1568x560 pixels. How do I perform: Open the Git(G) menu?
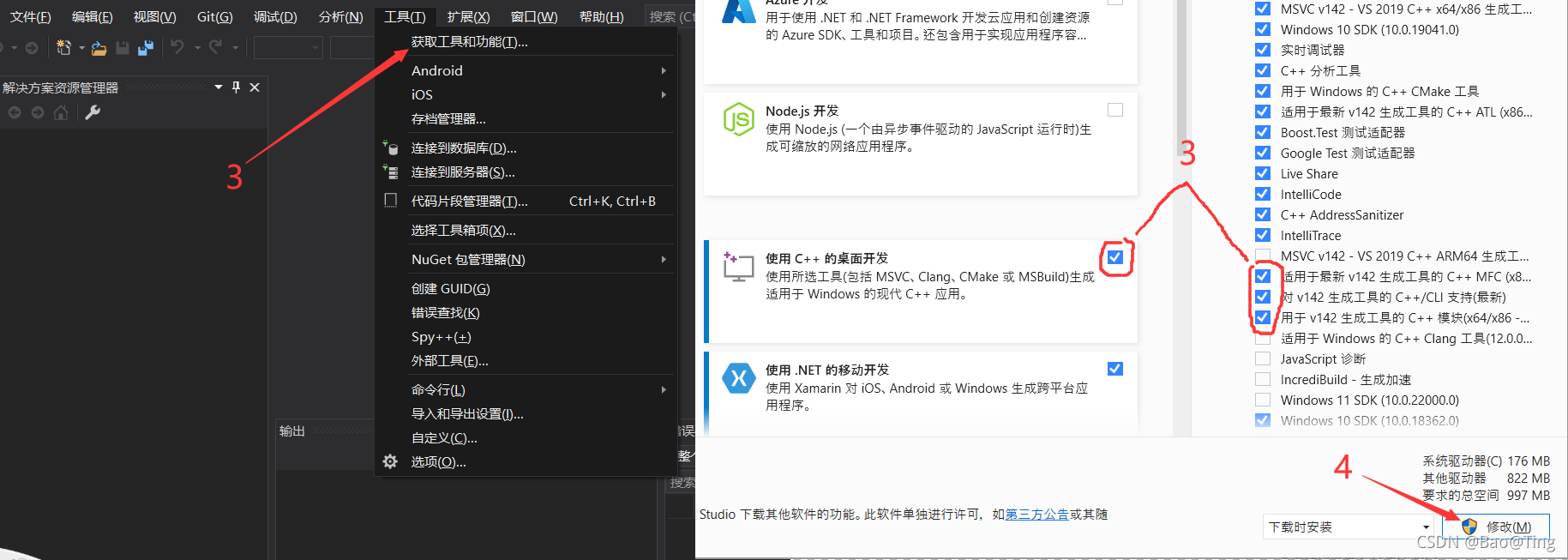[x=214, y=16]
